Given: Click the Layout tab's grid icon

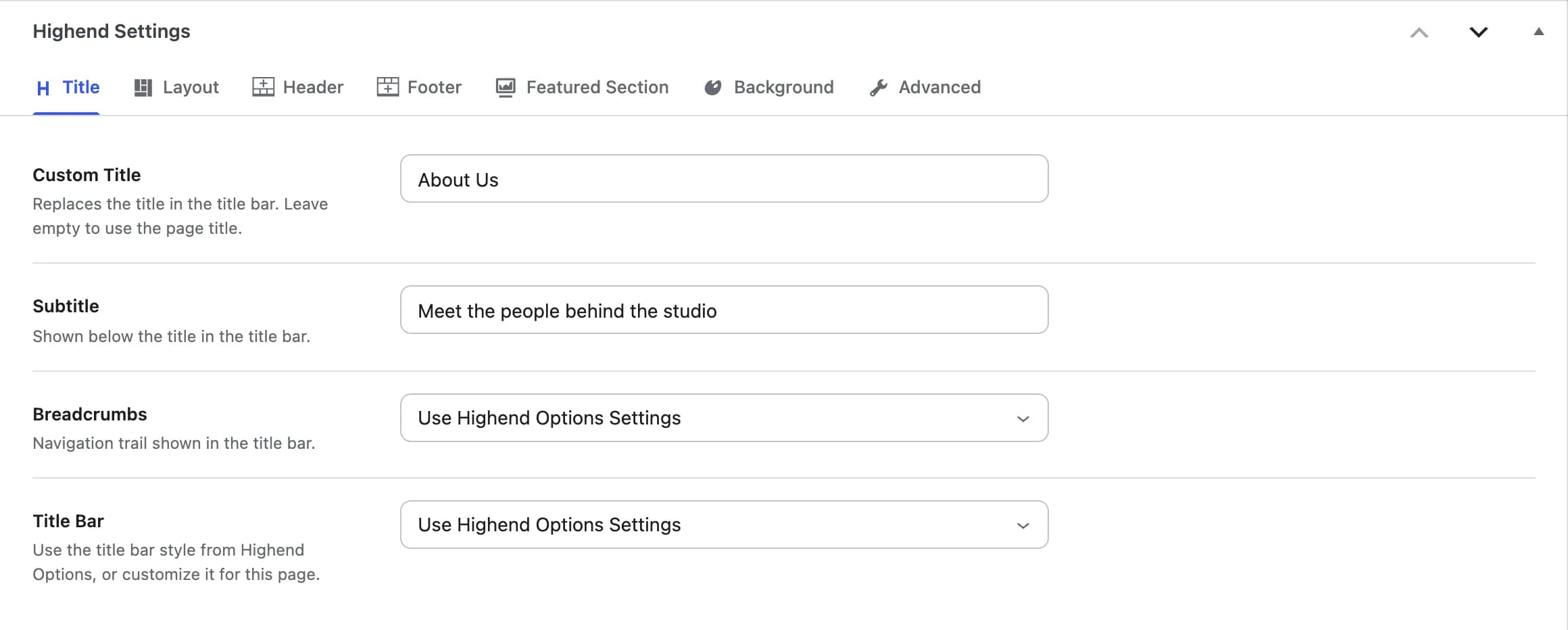Looking at the screenshot, I should point(143,88).
